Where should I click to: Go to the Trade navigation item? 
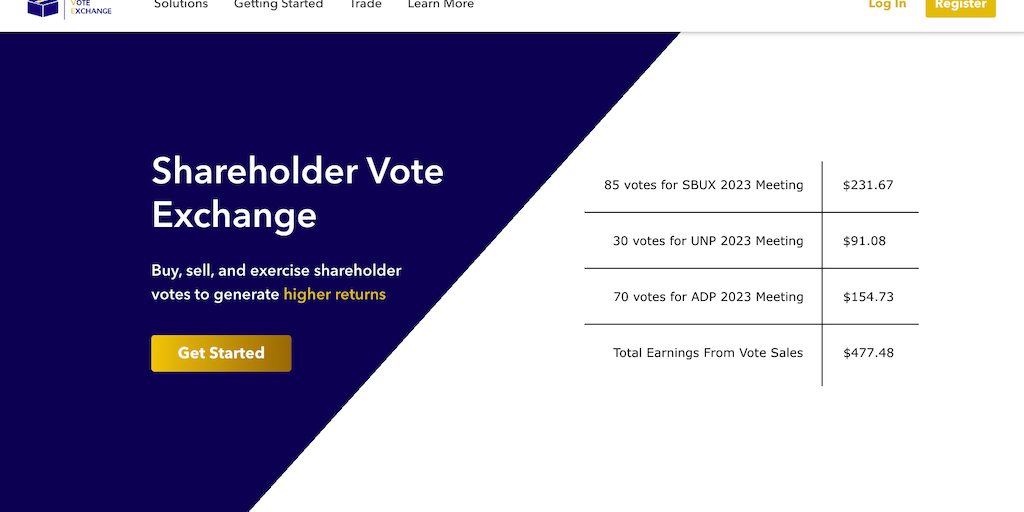pos(365,5)
